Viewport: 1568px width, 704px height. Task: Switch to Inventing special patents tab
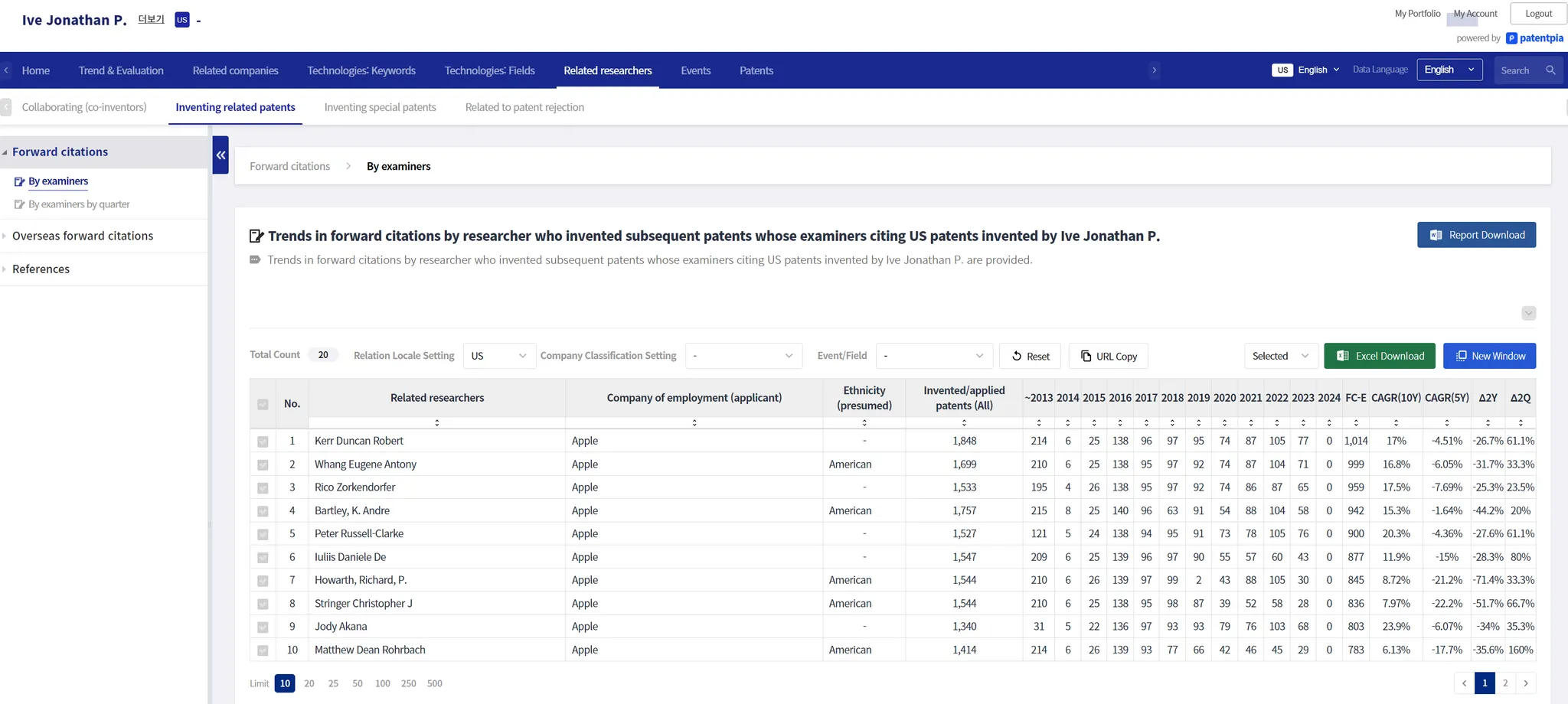(x=380, y=107)
